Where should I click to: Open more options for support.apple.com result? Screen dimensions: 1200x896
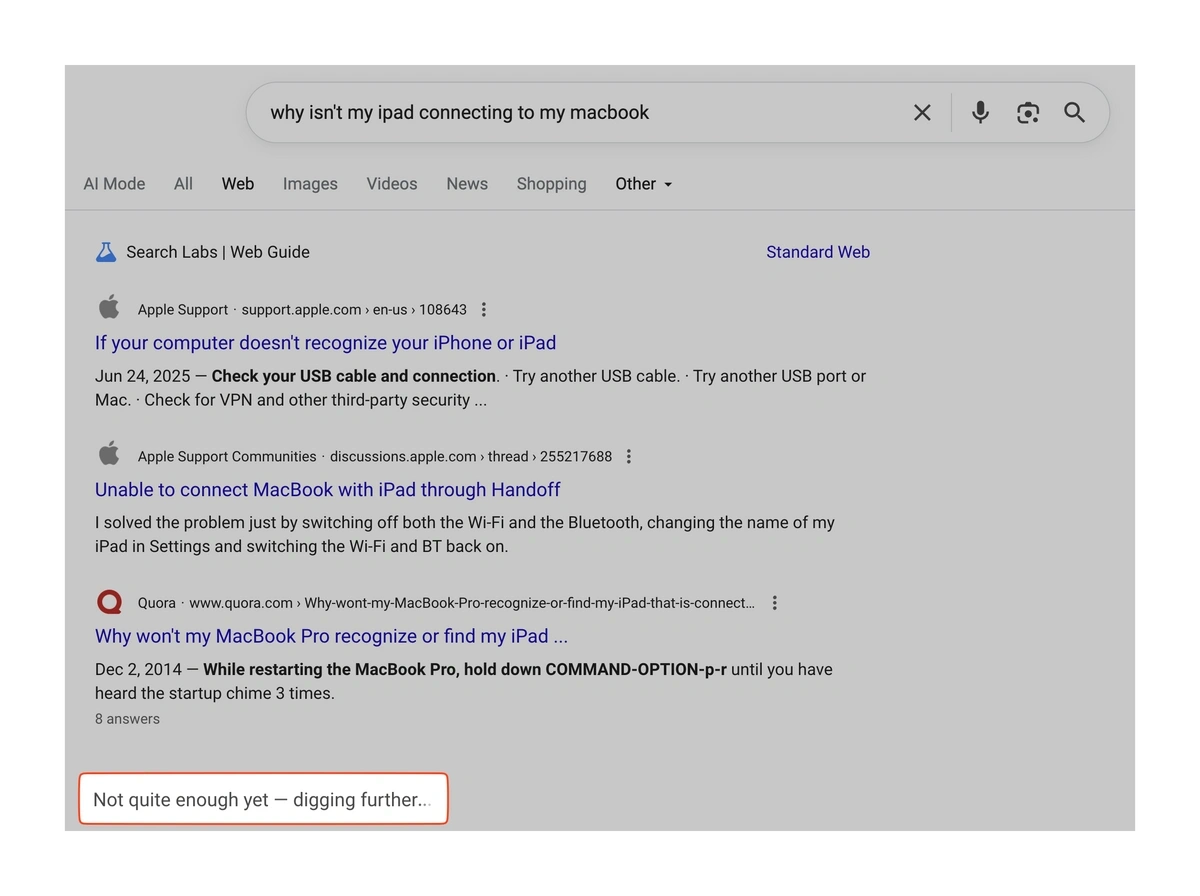pyautogui.click(x=484, y=310)
